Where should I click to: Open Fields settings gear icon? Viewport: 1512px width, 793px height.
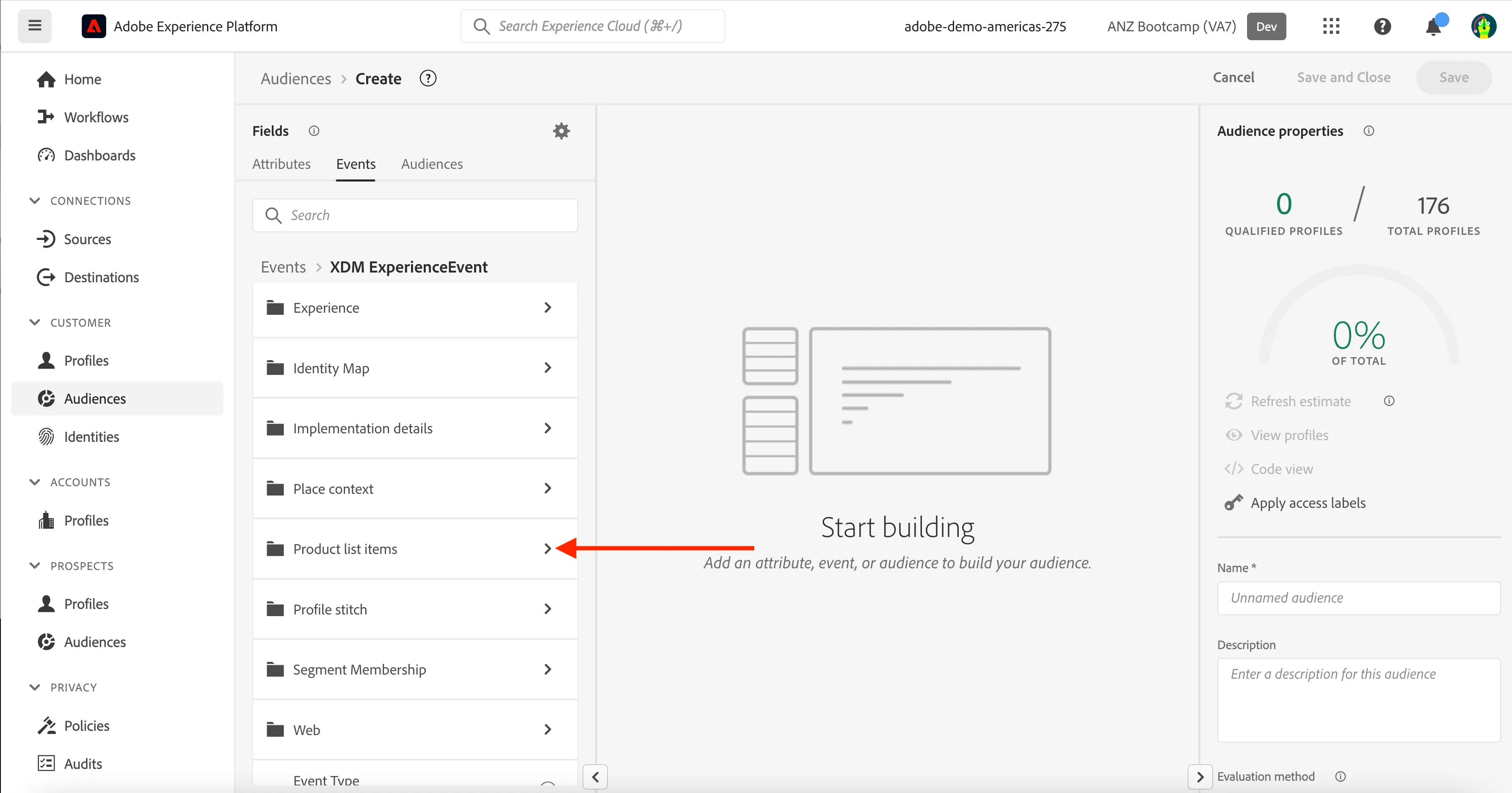tap(561, 131)
